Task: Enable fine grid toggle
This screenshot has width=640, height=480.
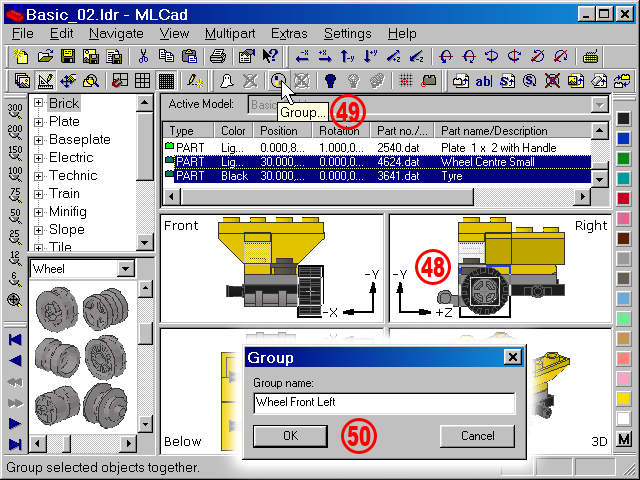Action: click(166, 80)
